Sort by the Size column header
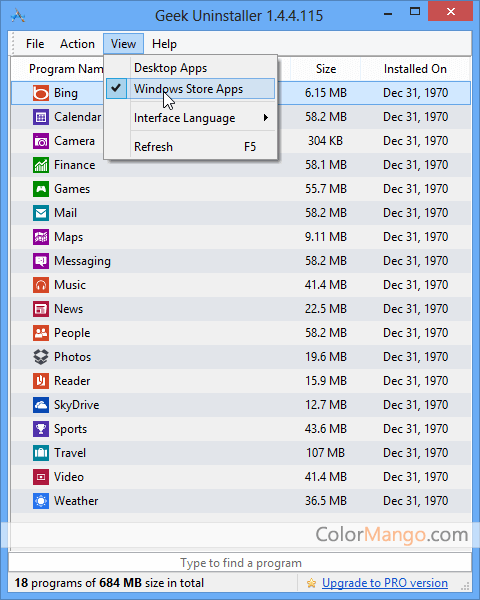 pyautogui.click(x=326, y=69)
